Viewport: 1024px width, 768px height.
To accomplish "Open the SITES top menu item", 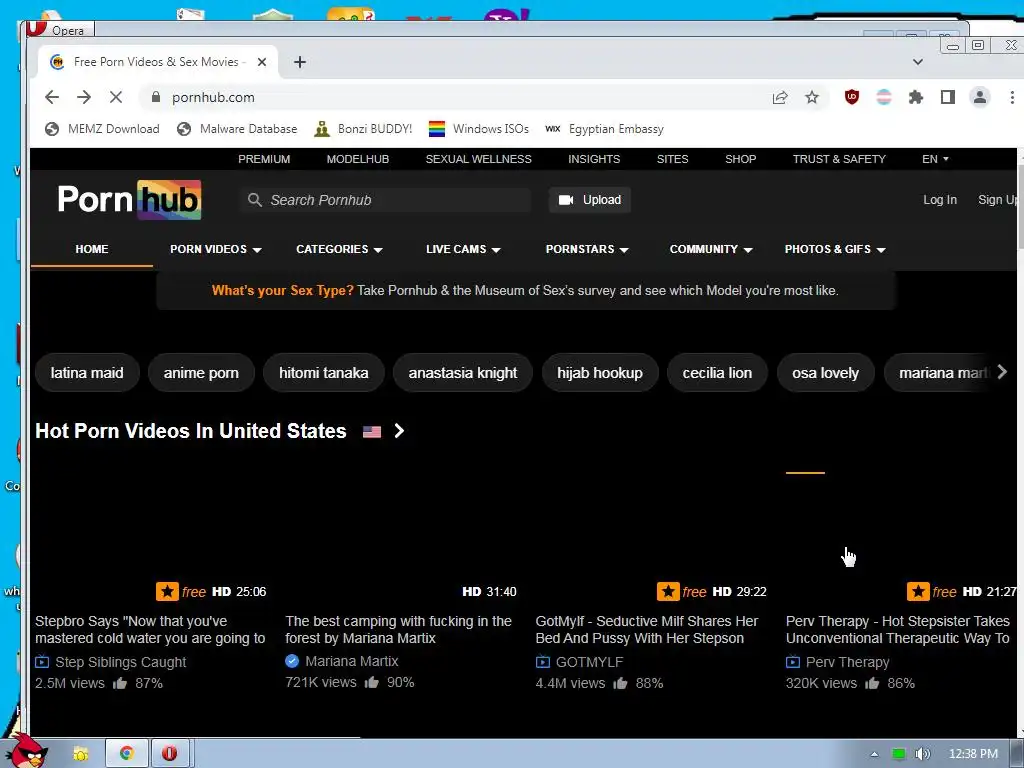I will (x=673, y=159).
